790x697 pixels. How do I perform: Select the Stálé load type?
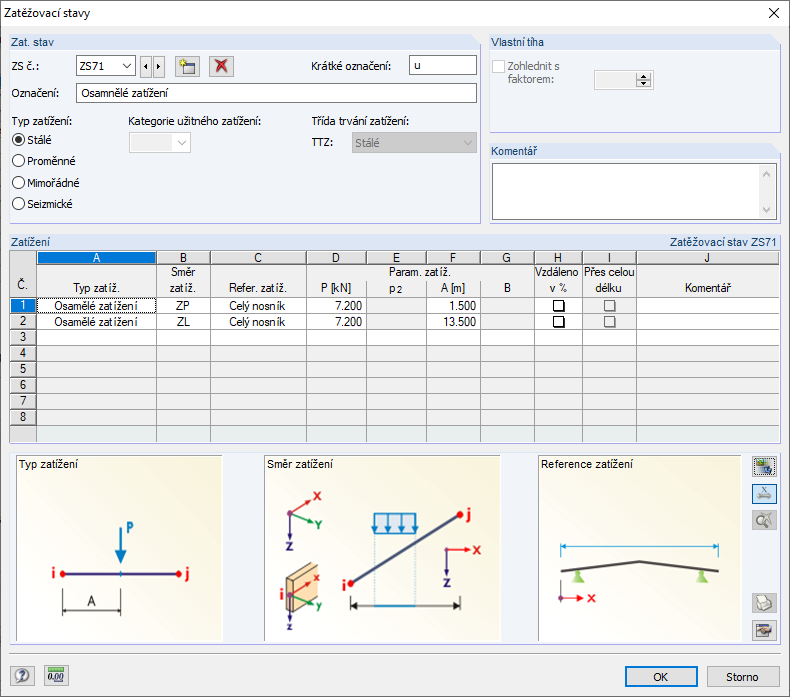point(19,140)
